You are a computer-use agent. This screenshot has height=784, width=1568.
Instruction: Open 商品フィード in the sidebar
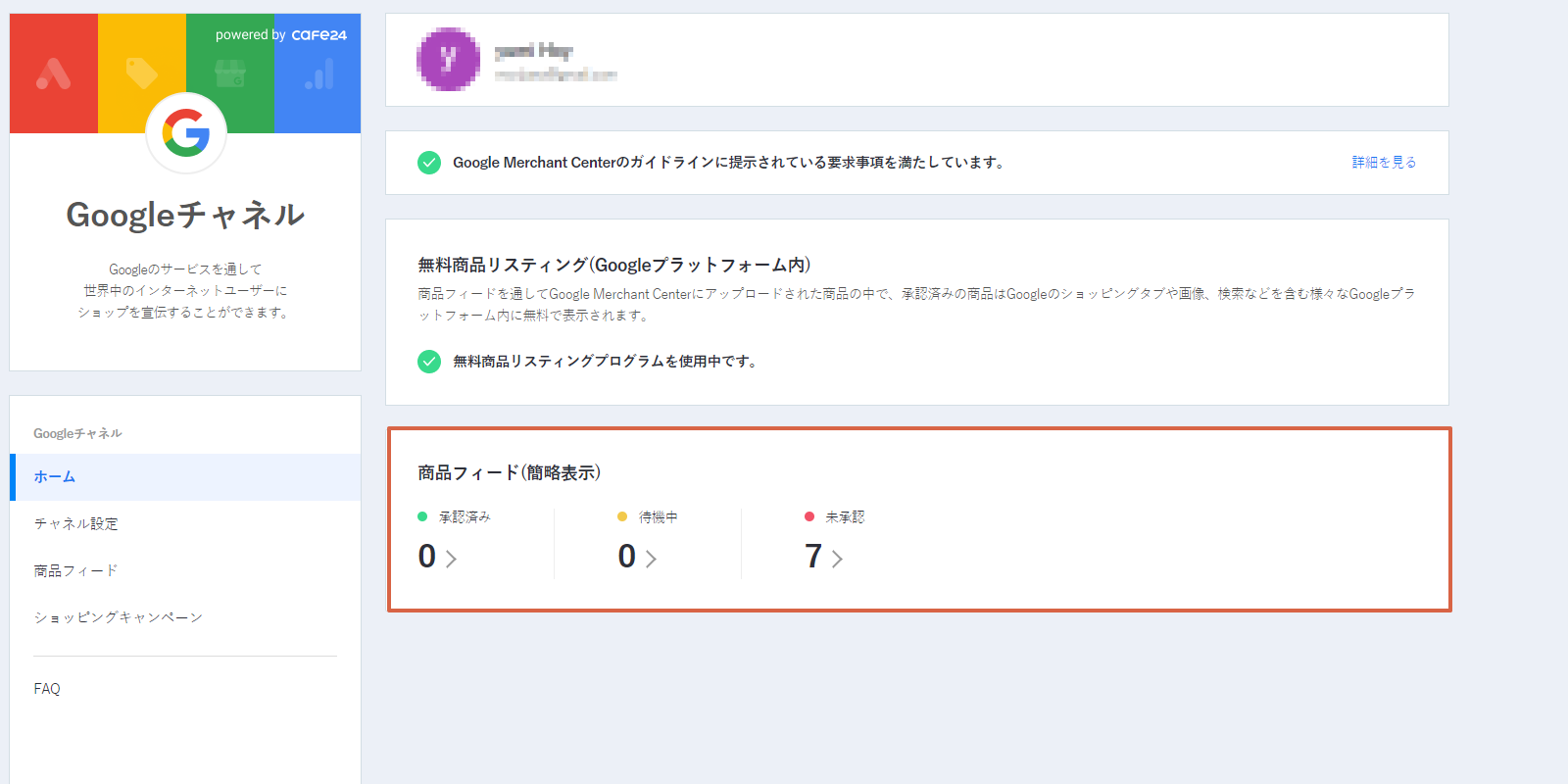click(x=185, y=571)
